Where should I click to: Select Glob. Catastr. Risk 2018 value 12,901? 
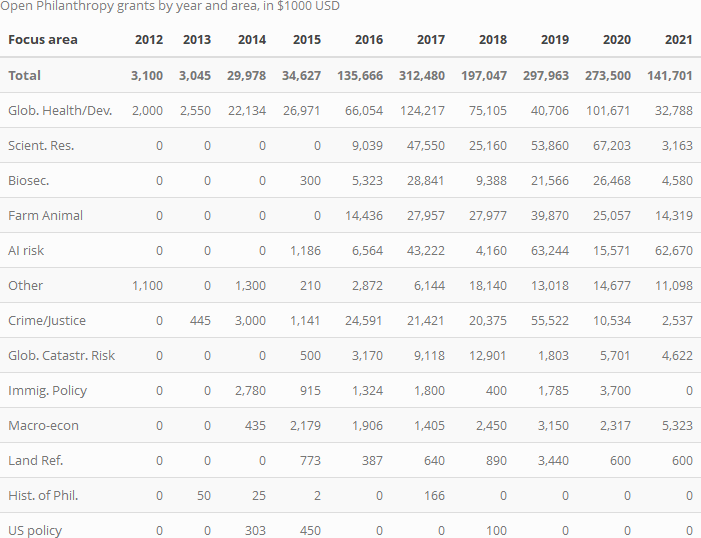tap(488, 355)
